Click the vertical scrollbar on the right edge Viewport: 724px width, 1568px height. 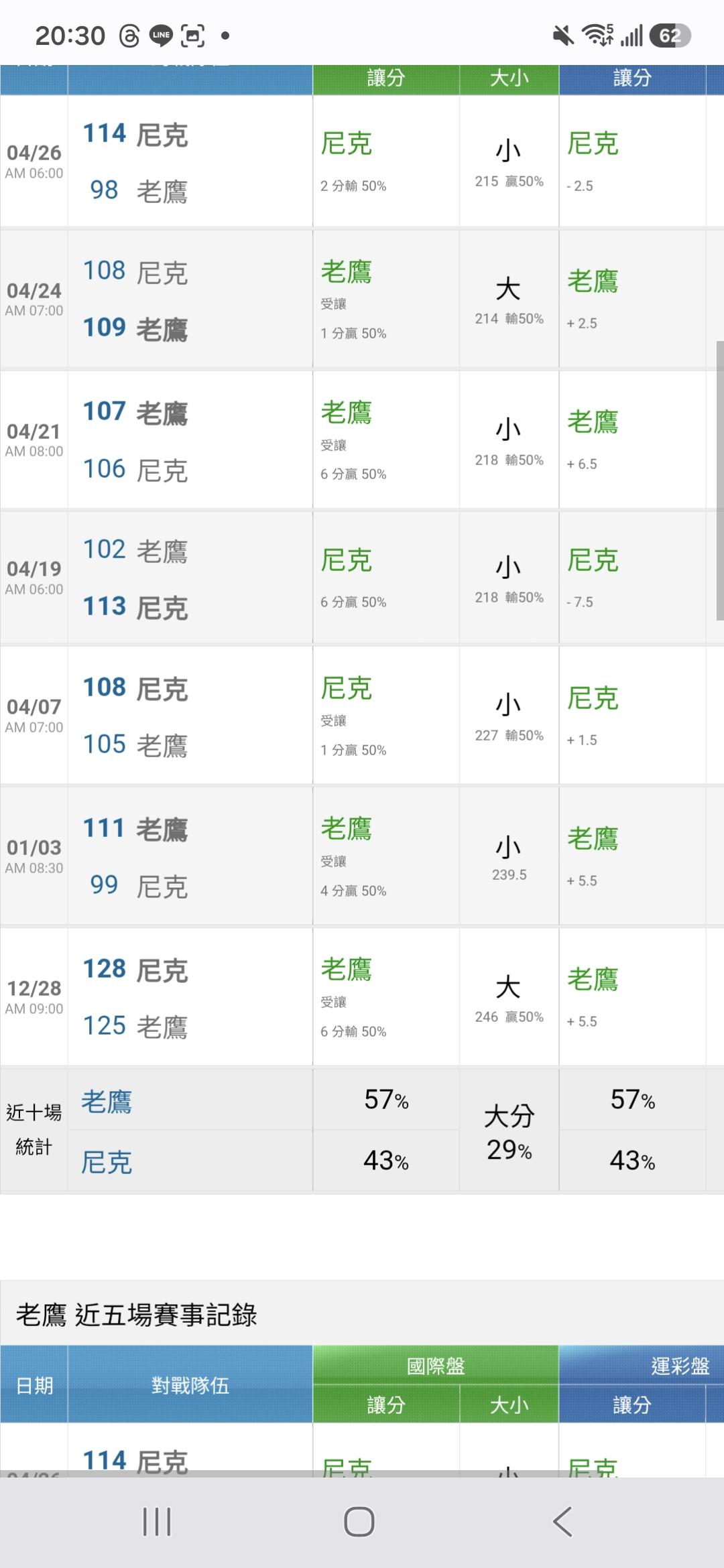pyautogui.click(x=720, y=480)
